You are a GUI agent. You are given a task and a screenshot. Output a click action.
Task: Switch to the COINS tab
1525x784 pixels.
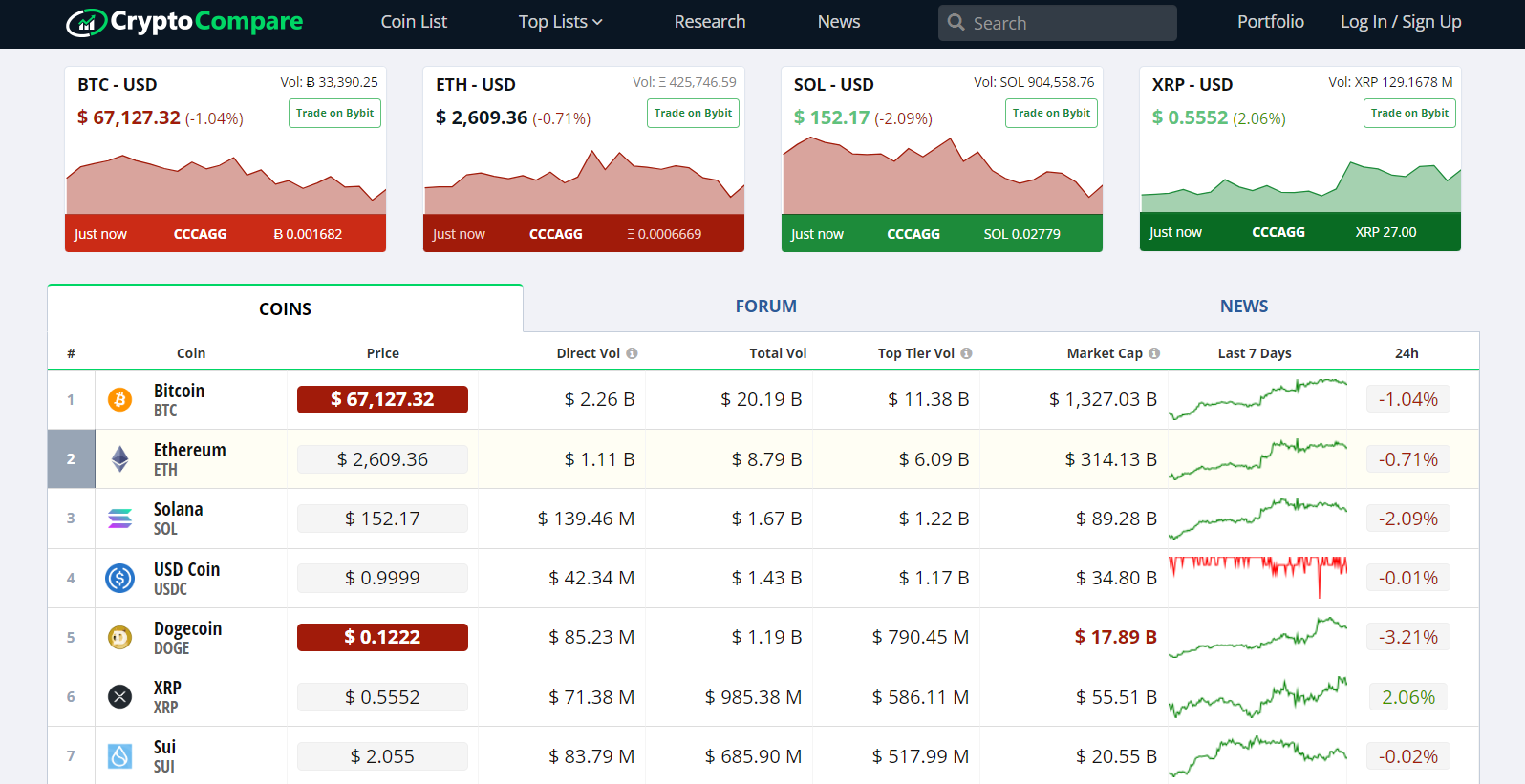(x=285, y=308)
